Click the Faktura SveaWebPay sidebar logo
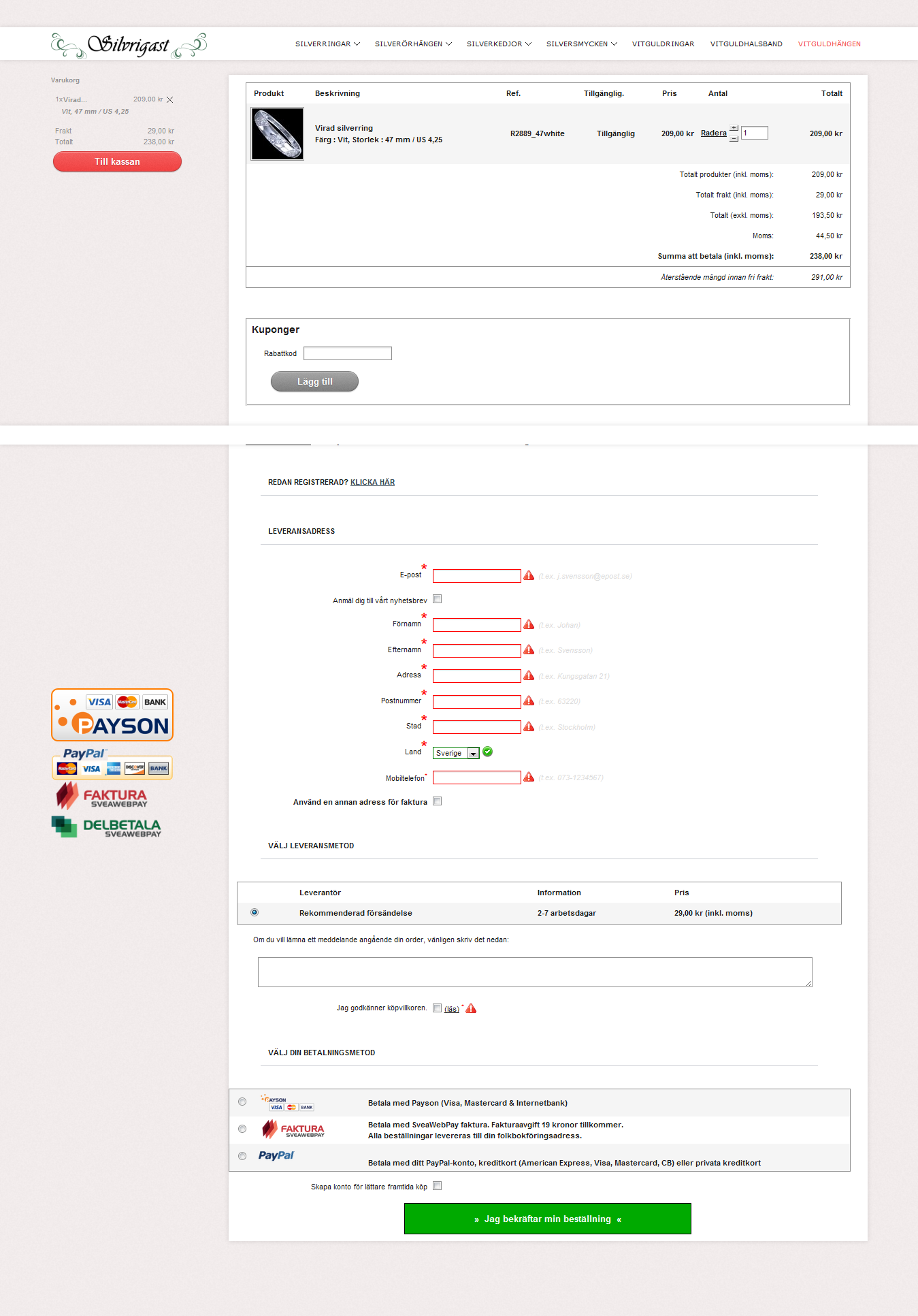 tap(101, 795)
